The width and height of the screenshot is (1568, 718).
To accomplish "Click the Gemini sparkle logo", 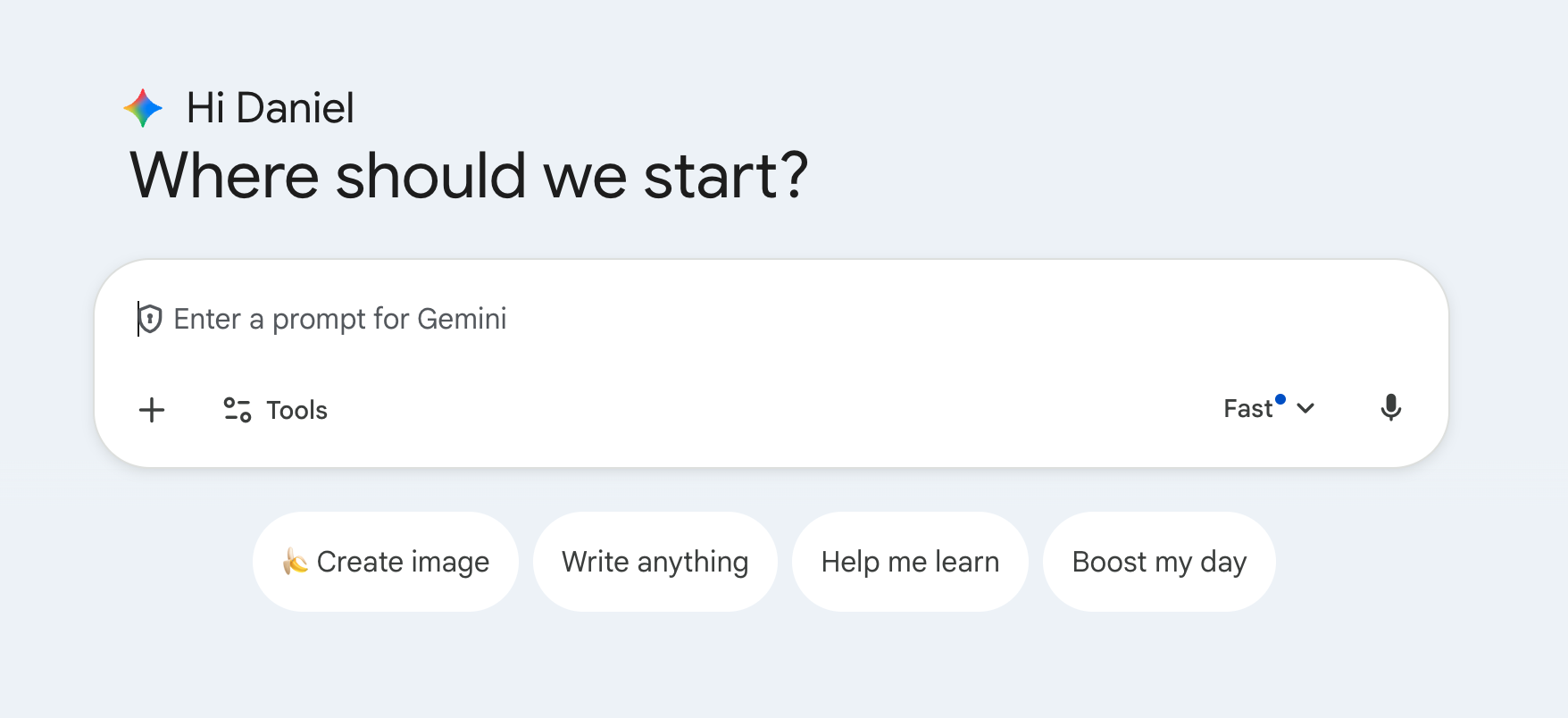I will (x=143, y=108).
